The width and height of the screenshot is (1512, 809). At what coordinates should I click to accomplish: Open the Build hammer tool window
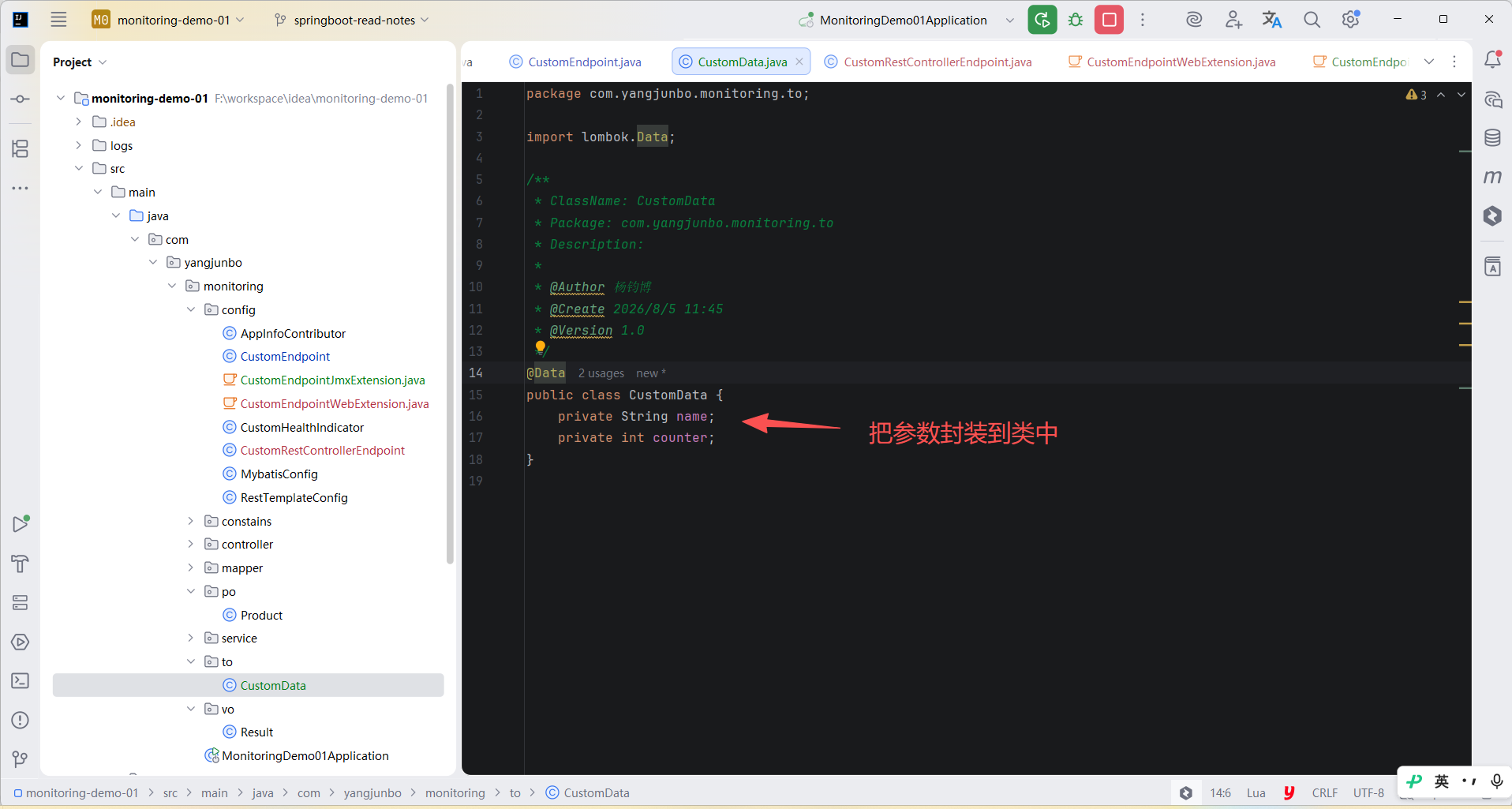tap(21, 564)
